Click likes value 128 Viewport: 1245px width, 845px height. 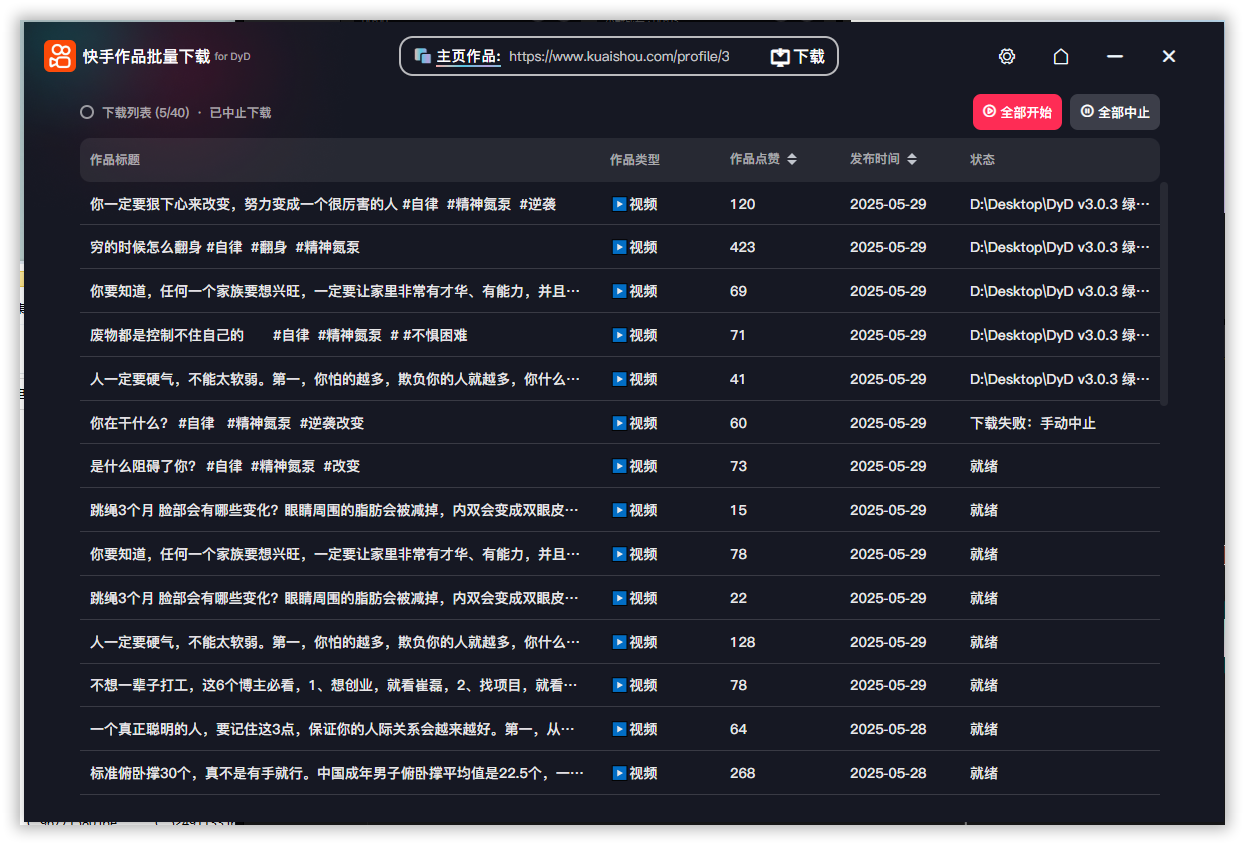(x=742, y=642)
